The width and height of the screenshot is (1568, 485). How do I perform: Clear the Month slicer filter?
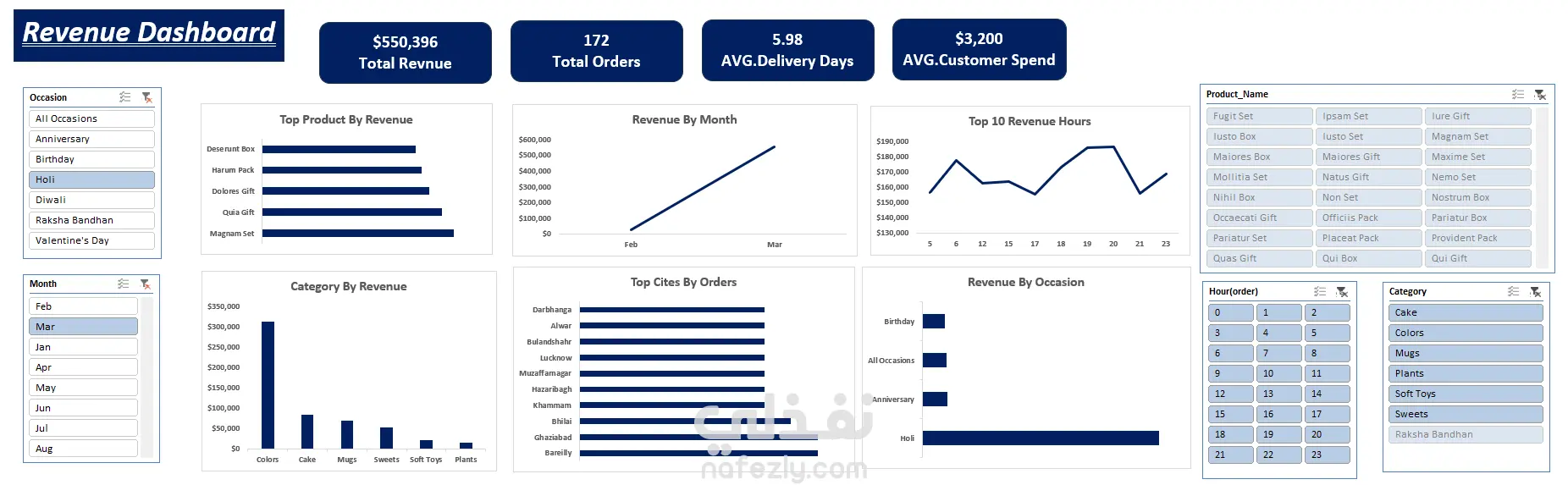point(146,284)
